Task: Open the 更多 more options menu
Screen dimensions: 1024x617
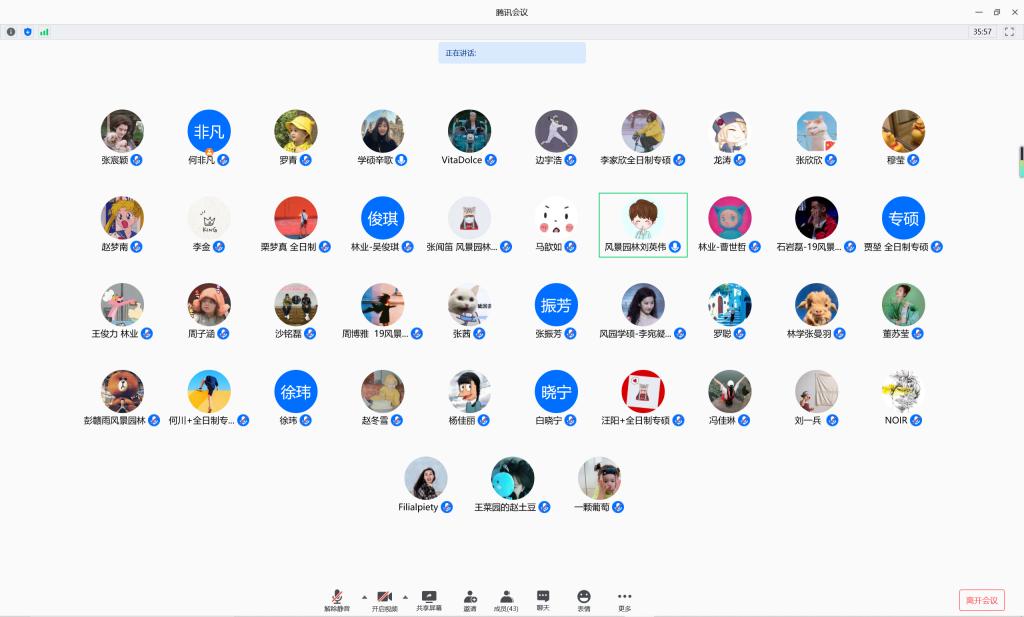Action: (x=625, y=599)
